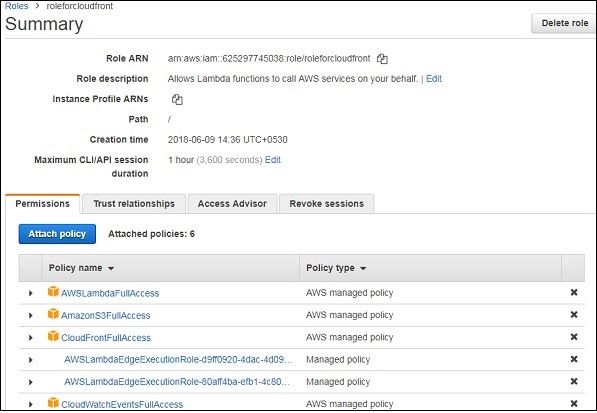Detach CloudWatchEventsFullAccess using its X icon

[x=574, y=403]
